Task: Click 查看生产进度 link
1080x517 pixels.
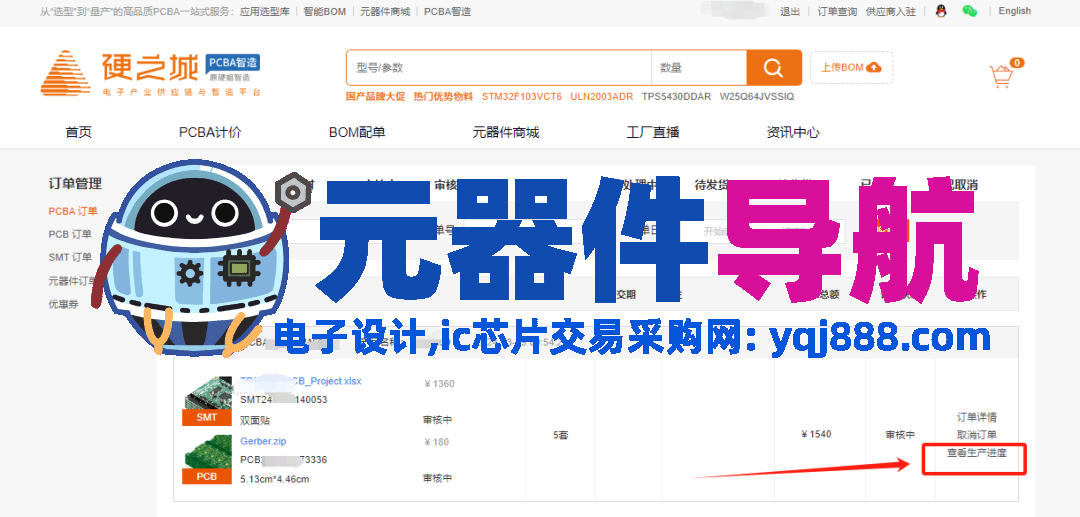Action: 977,453
